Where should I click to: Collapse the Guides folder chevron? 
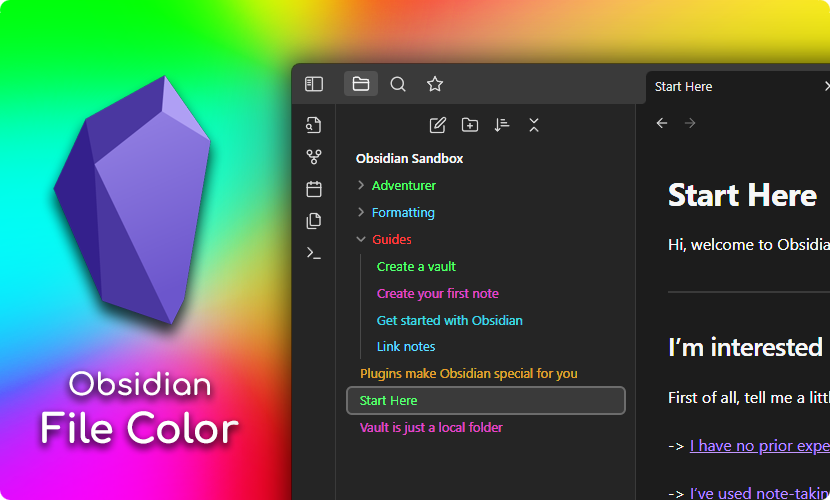pos(361,239)
